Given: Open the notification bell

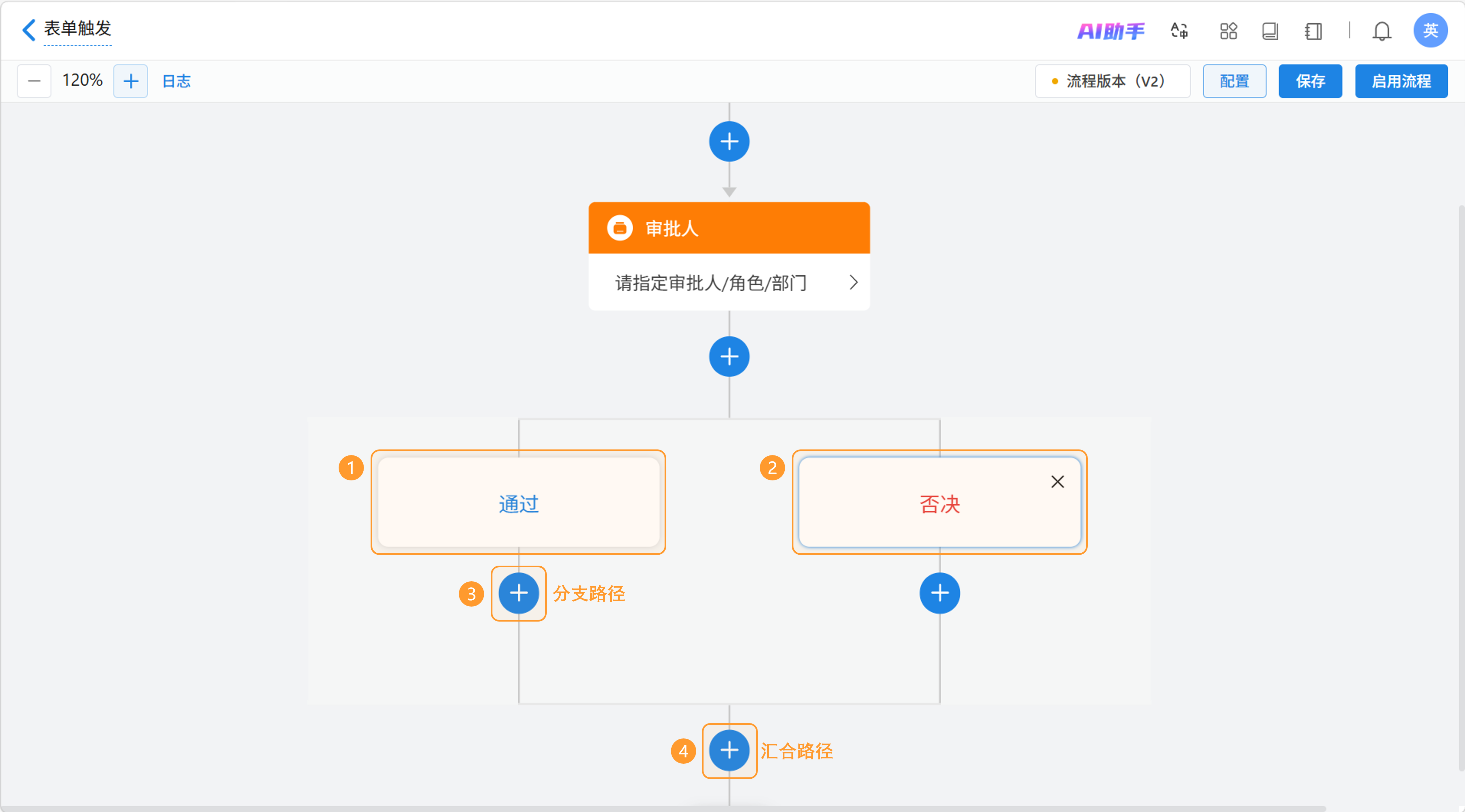Looking at the screenshot, I should 1381,31.
